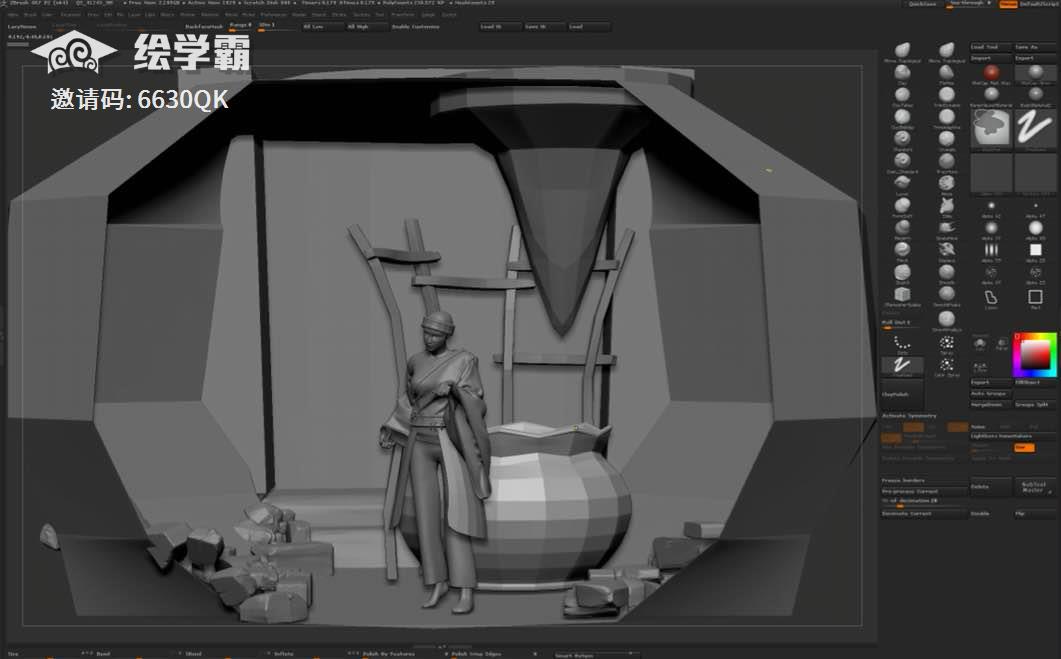Click Decimate Current button
This screenshot has width=1061, height=659.
924,514
